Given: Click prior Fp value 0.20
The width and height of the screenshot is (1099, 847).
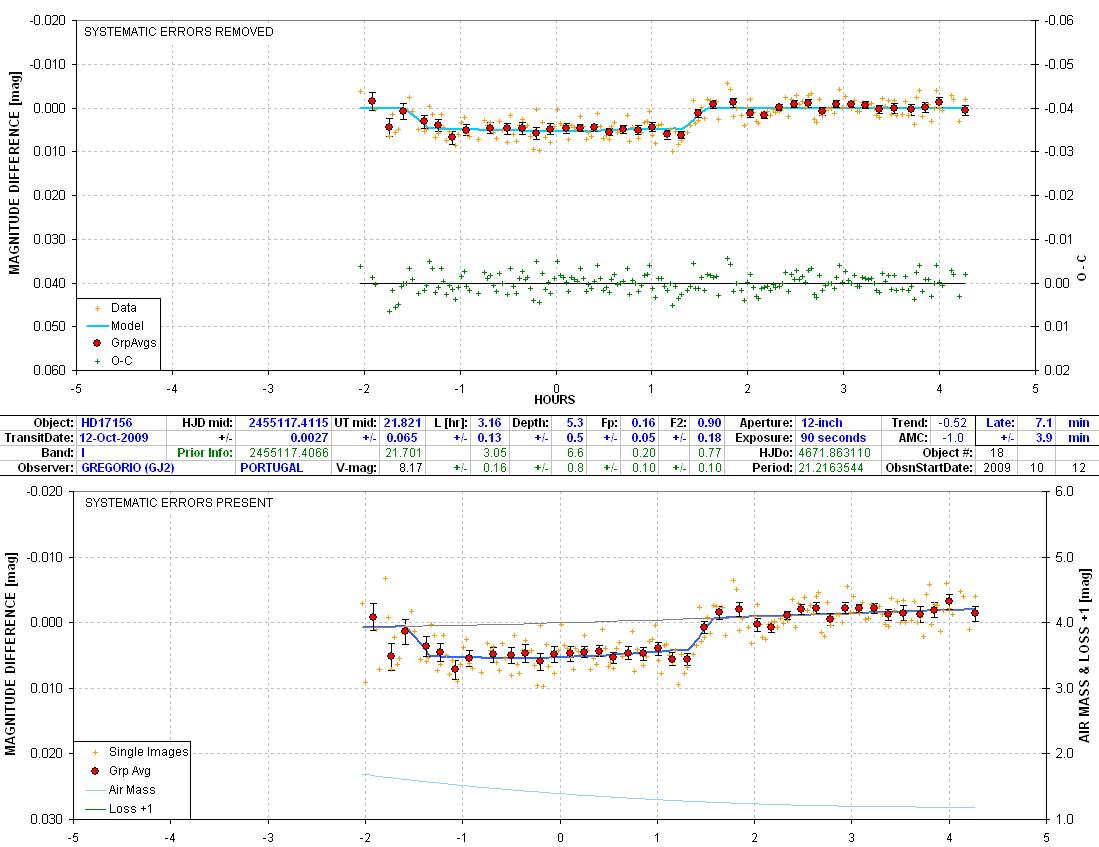Looking at the screenshot, I should click(643, 453).
